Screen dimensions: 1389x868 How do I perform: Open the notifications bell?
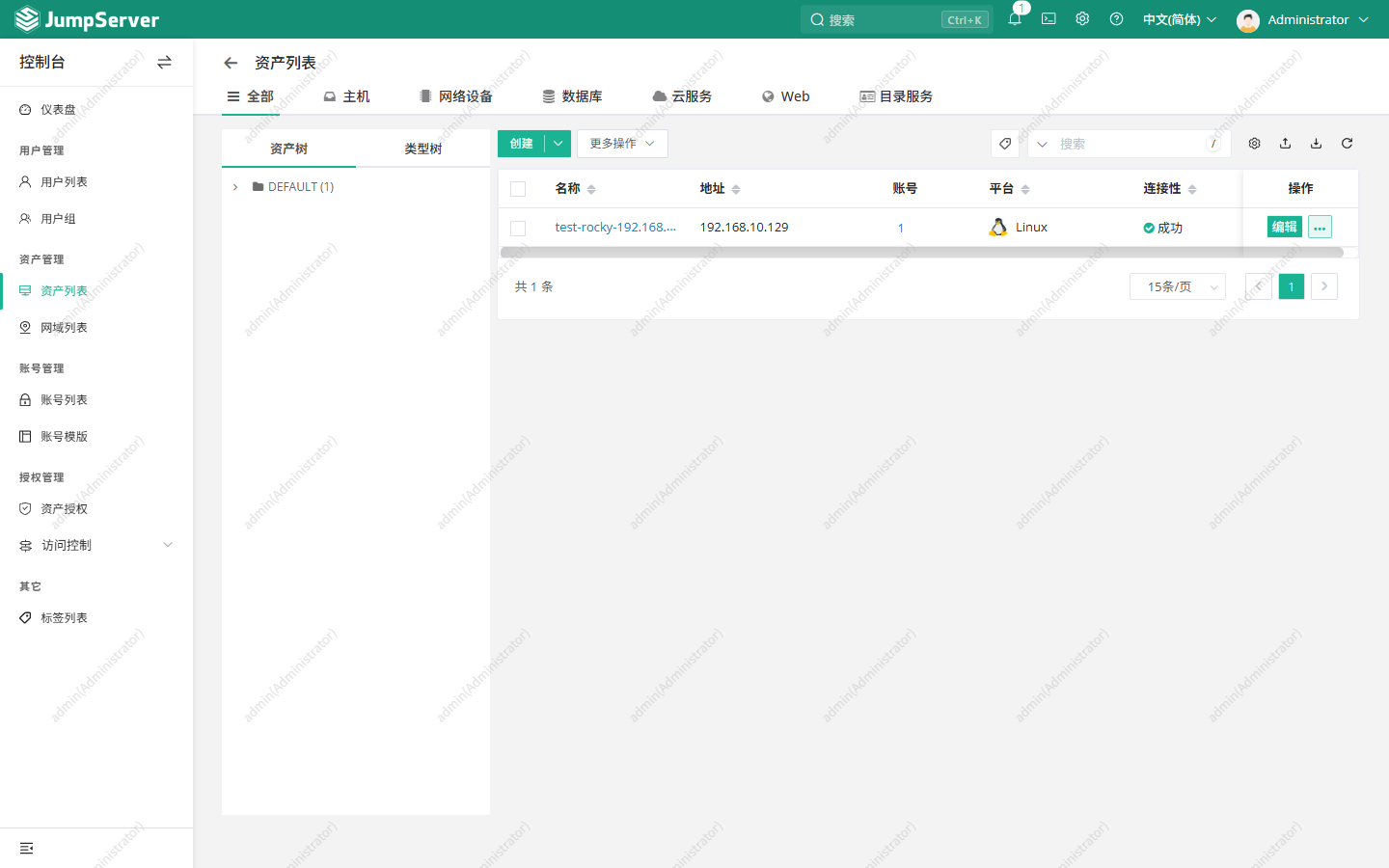[x=1015, y=19]
